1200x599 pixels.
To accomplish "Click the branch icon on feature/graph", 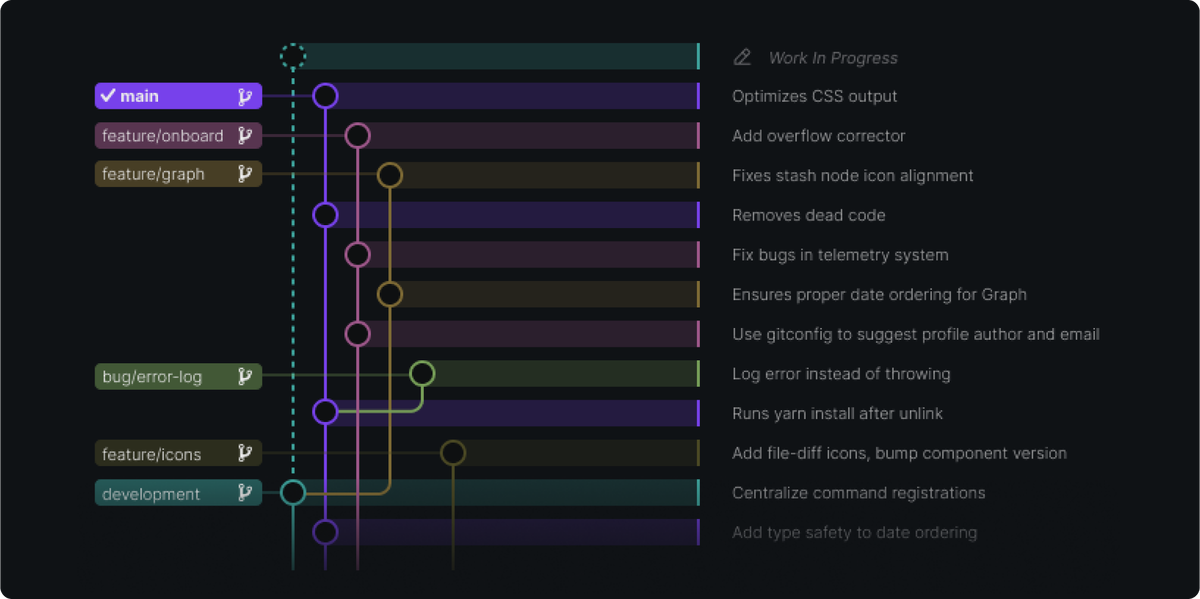I will point(244,174).
